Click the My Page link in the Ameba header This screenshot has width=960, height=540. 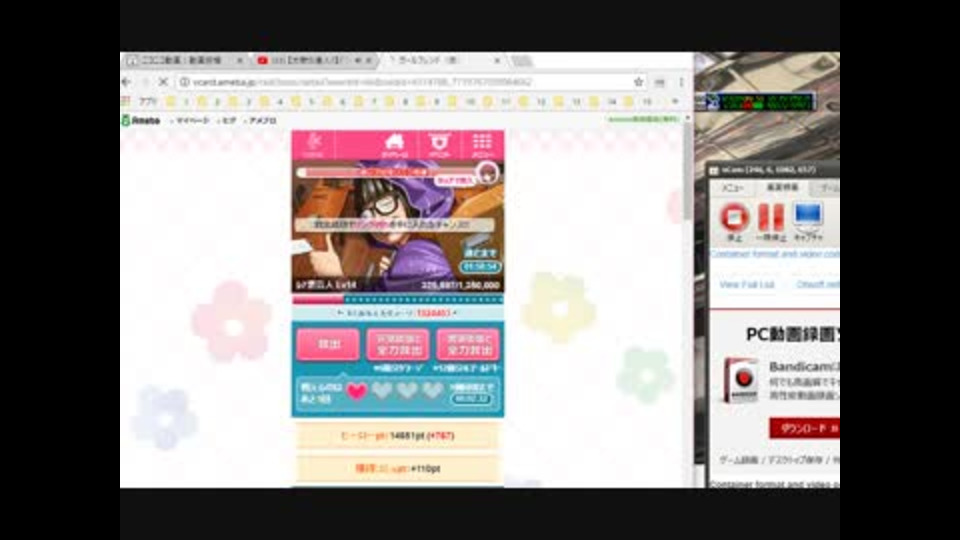click(190, 121)
